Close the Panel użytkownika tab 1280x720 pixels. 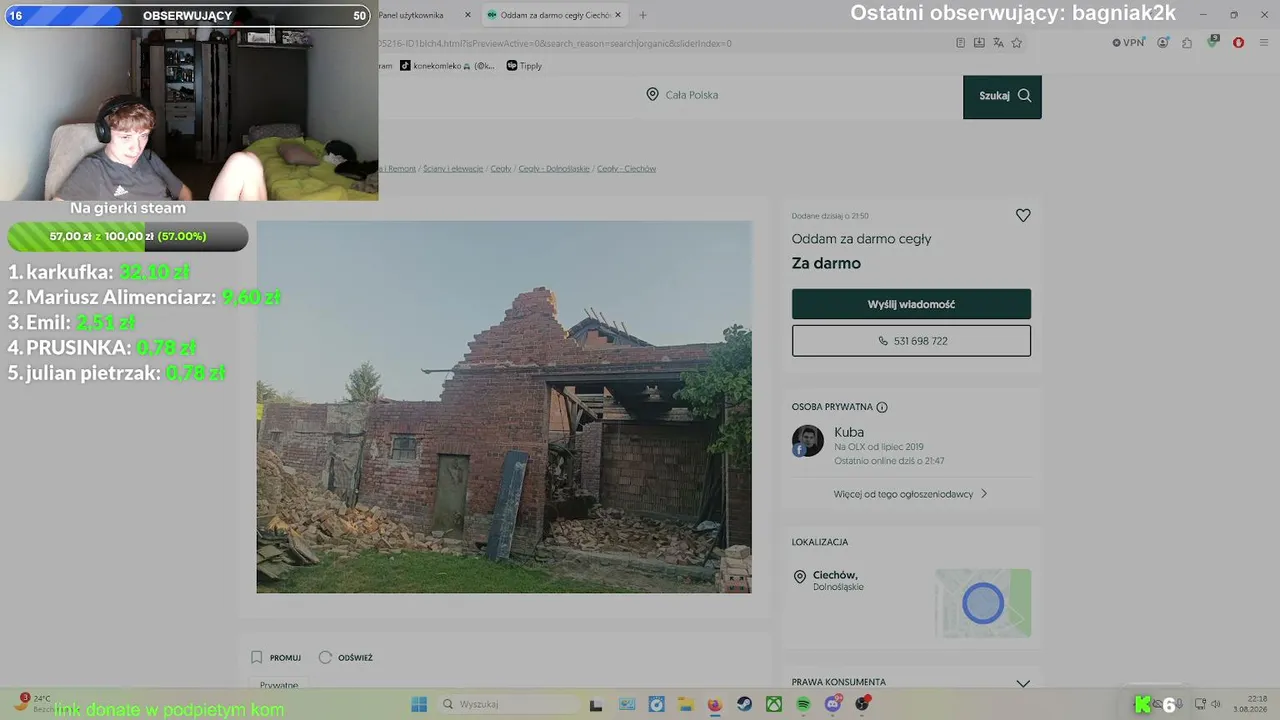click(x=467, y=15)
